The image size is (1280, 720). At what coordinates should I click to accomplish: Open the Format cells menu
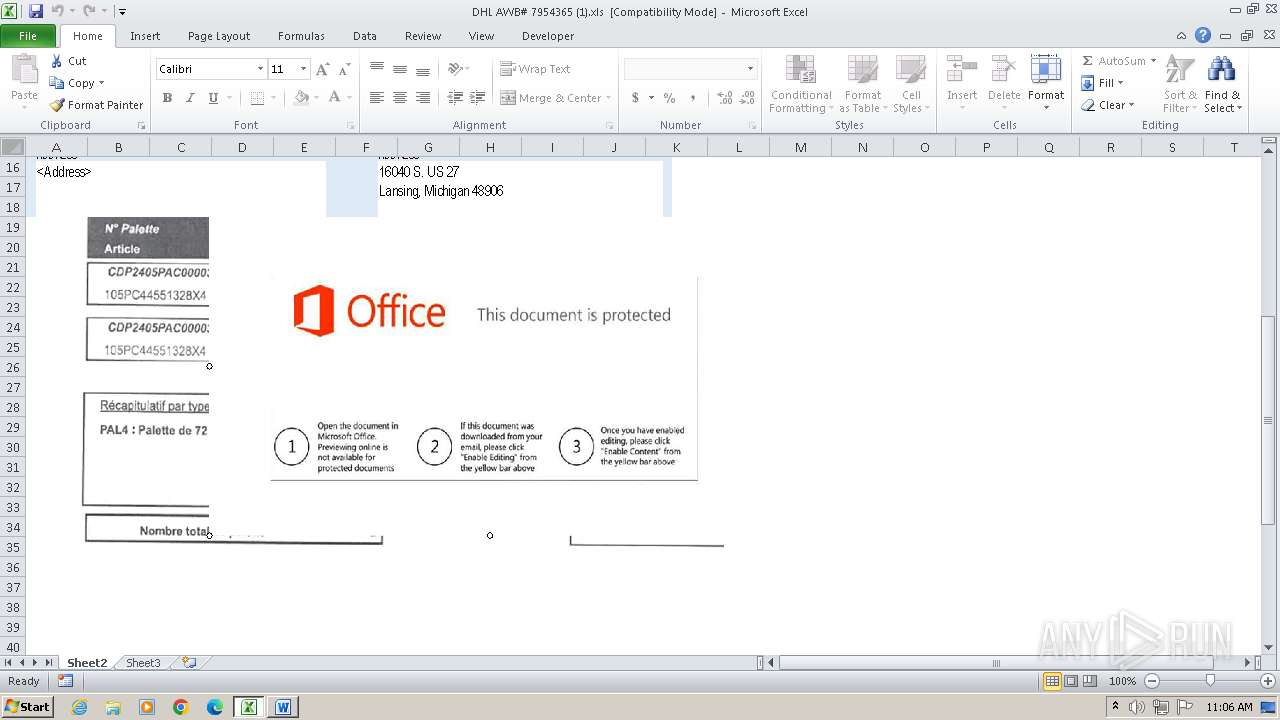(1046, 84)
